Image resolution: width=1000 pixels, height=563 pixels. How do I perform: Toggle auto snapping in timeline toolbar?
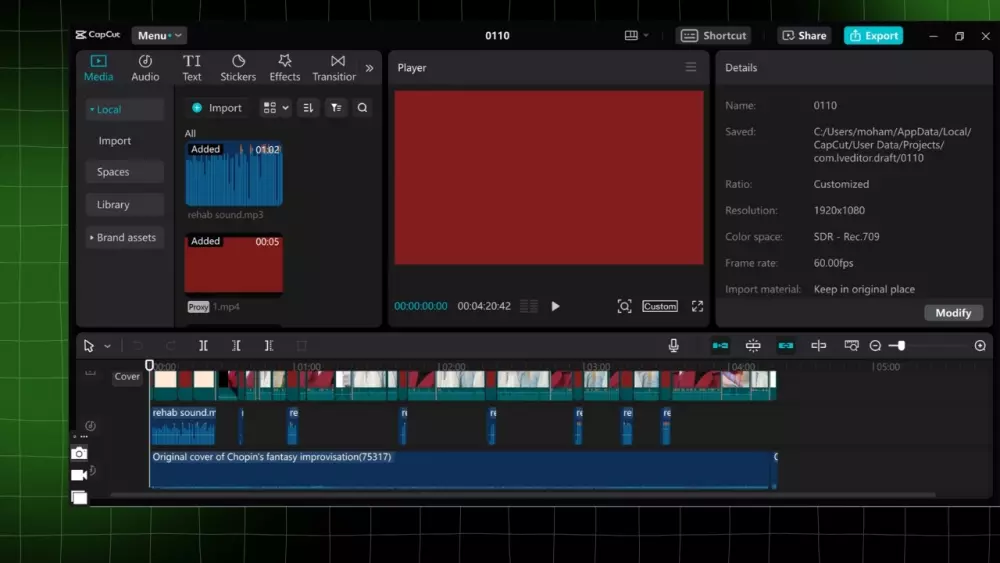pyautogui.click(x=753, y=345)
